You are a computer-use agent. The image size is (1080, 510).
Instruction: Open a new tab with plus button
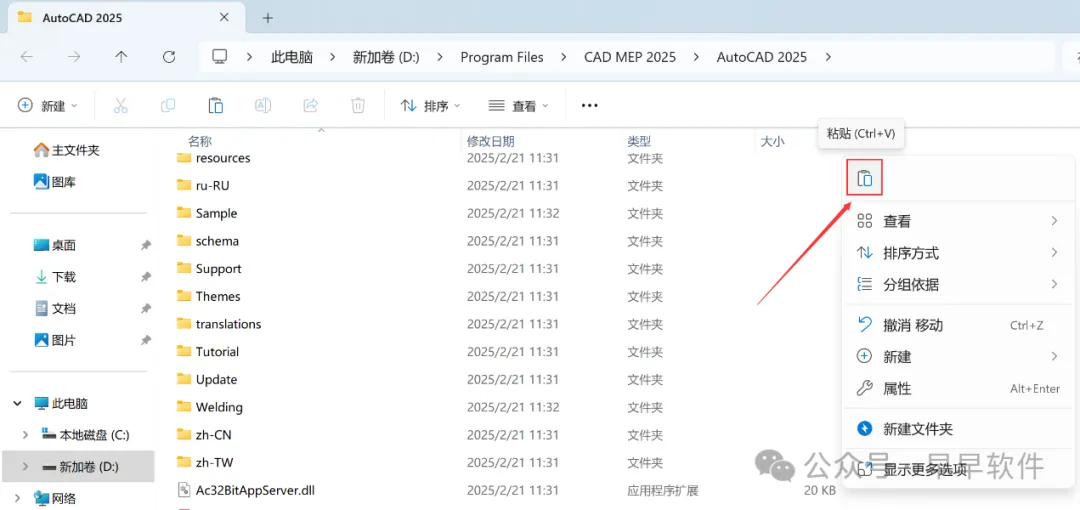point(268,18)
